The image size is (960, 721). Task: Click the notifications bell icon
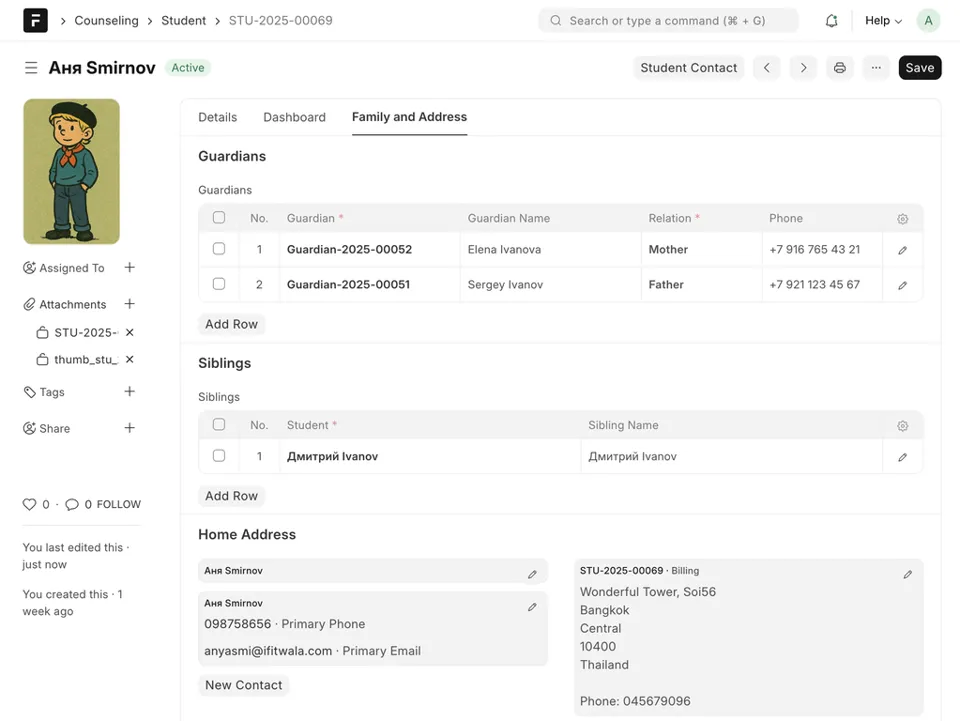click(831, 21)
